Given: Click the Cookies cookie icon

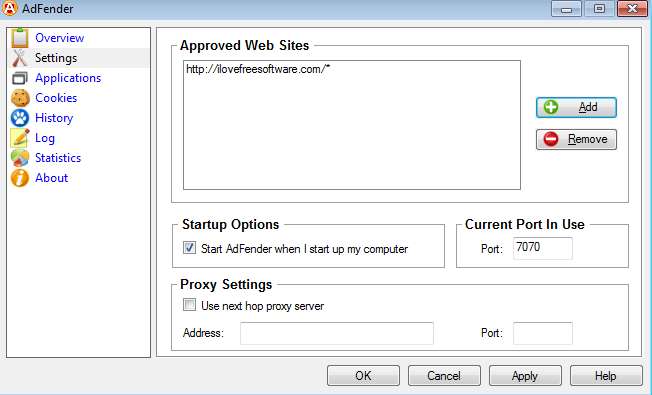Looking at the screenshot, I should (x=20, y=98).
